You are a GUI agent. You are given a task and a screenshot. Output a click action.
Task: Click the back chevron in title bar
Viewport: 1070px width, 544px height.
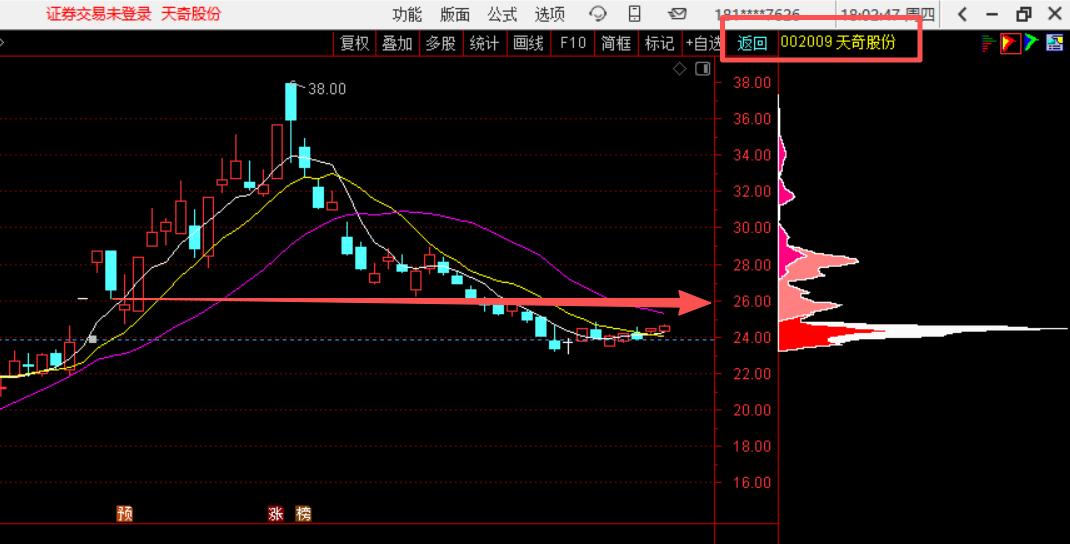point(962,14)
